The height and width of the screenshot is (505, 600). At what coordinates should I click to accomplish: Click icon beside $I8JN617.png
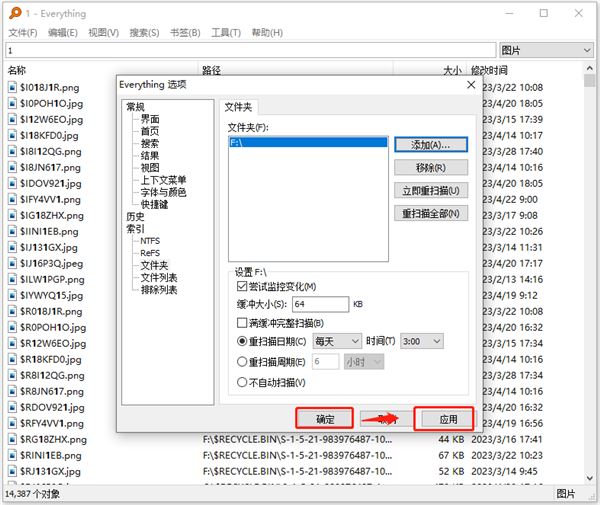pos(13,168)
